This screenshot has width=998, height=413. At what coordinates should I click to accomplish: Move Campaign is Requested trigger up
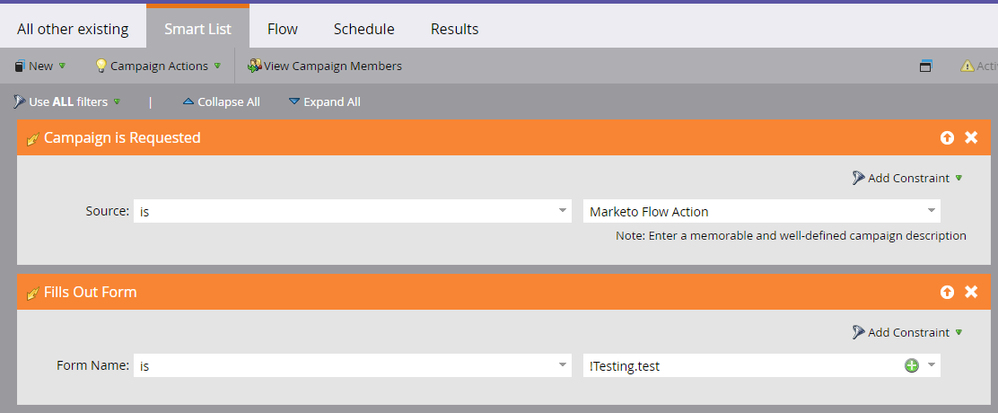[947, 138]
